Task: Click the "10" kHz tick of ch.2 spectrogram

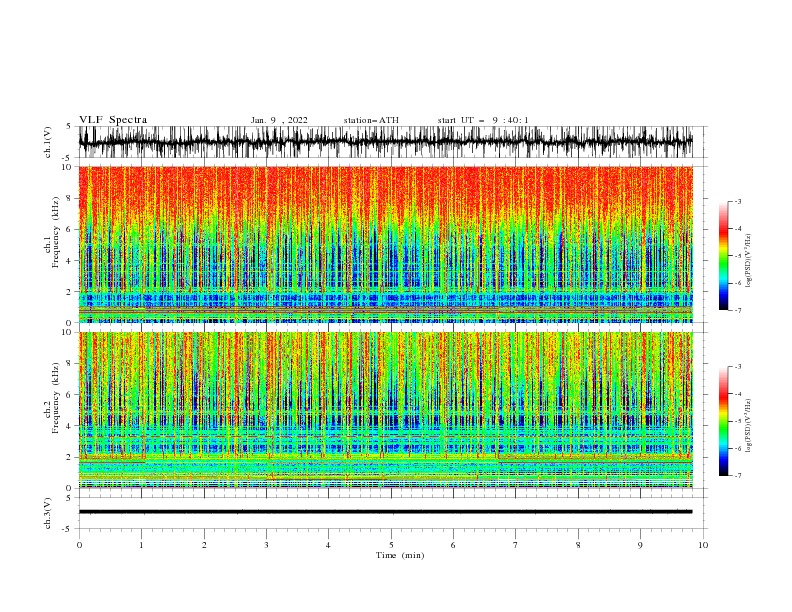Action: 67,332
